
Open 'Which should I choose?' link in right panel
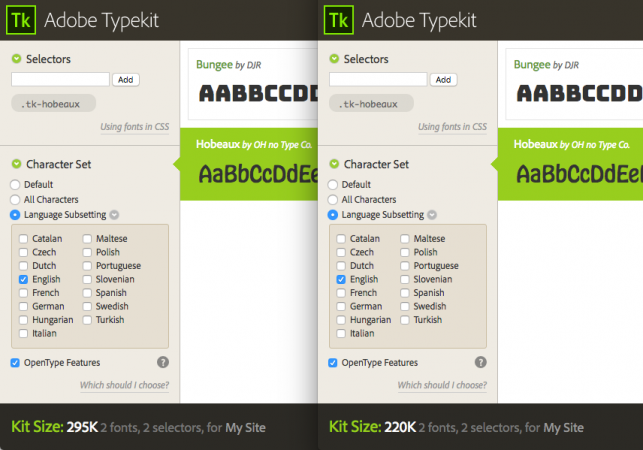click(442, 385)
